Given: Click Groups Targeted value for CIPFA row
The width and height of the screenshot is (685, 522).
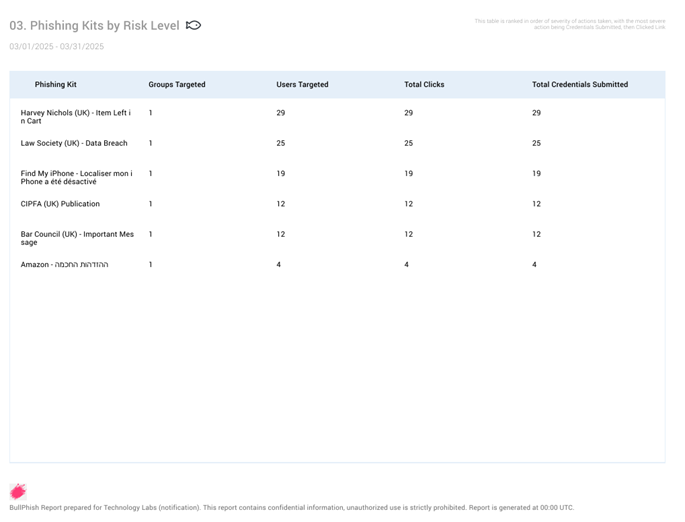Looking at the screenshot, I should tap(151, 204).
